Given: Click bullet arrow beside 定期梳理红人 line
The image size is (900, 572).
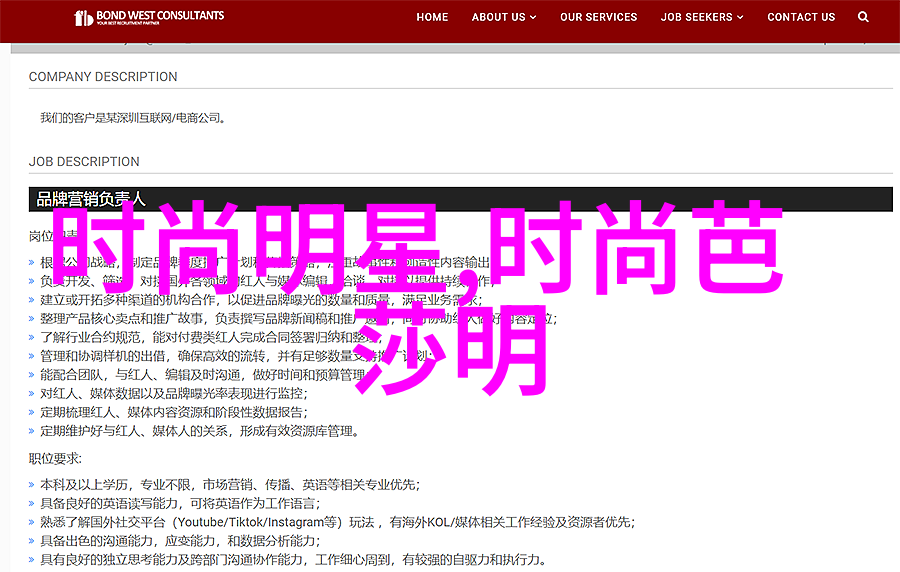Looking at the screenshot, I should tap(34, 412).
